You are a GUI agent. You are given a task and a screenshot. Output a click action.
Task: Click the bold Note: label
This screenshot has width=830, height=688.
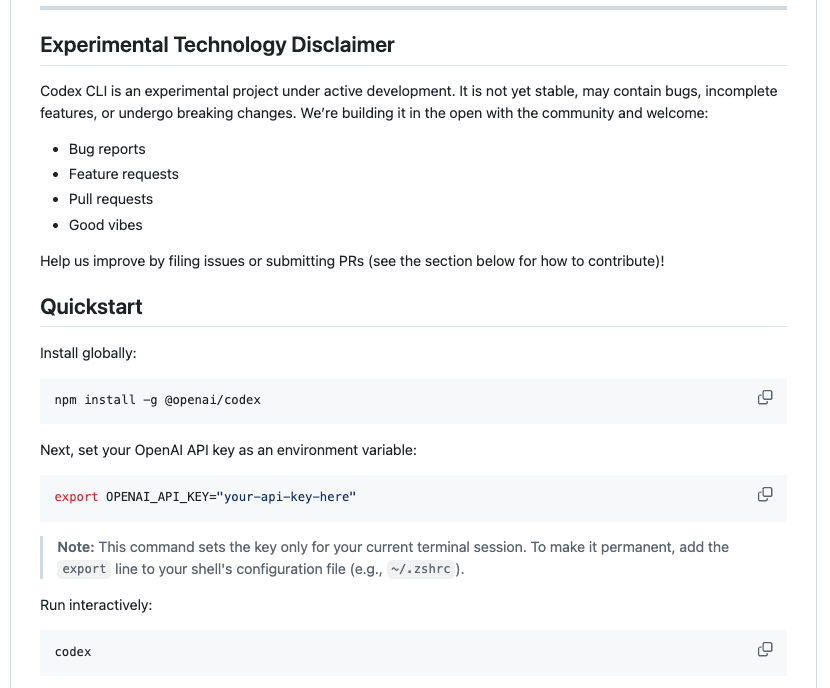pyautogui.click(x=76, y=547)
